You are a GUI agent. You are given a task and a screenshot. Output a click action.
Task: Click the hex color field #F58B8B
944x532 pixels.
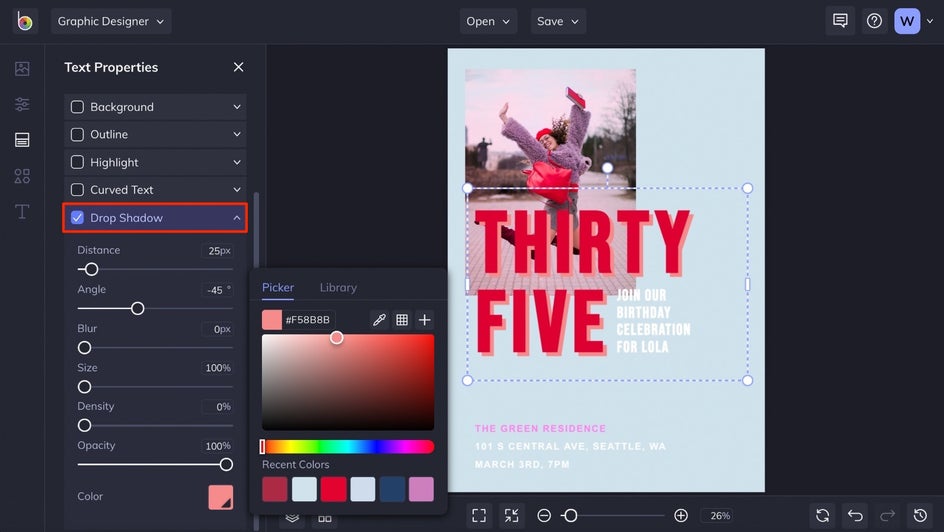(x=308, y=320)
